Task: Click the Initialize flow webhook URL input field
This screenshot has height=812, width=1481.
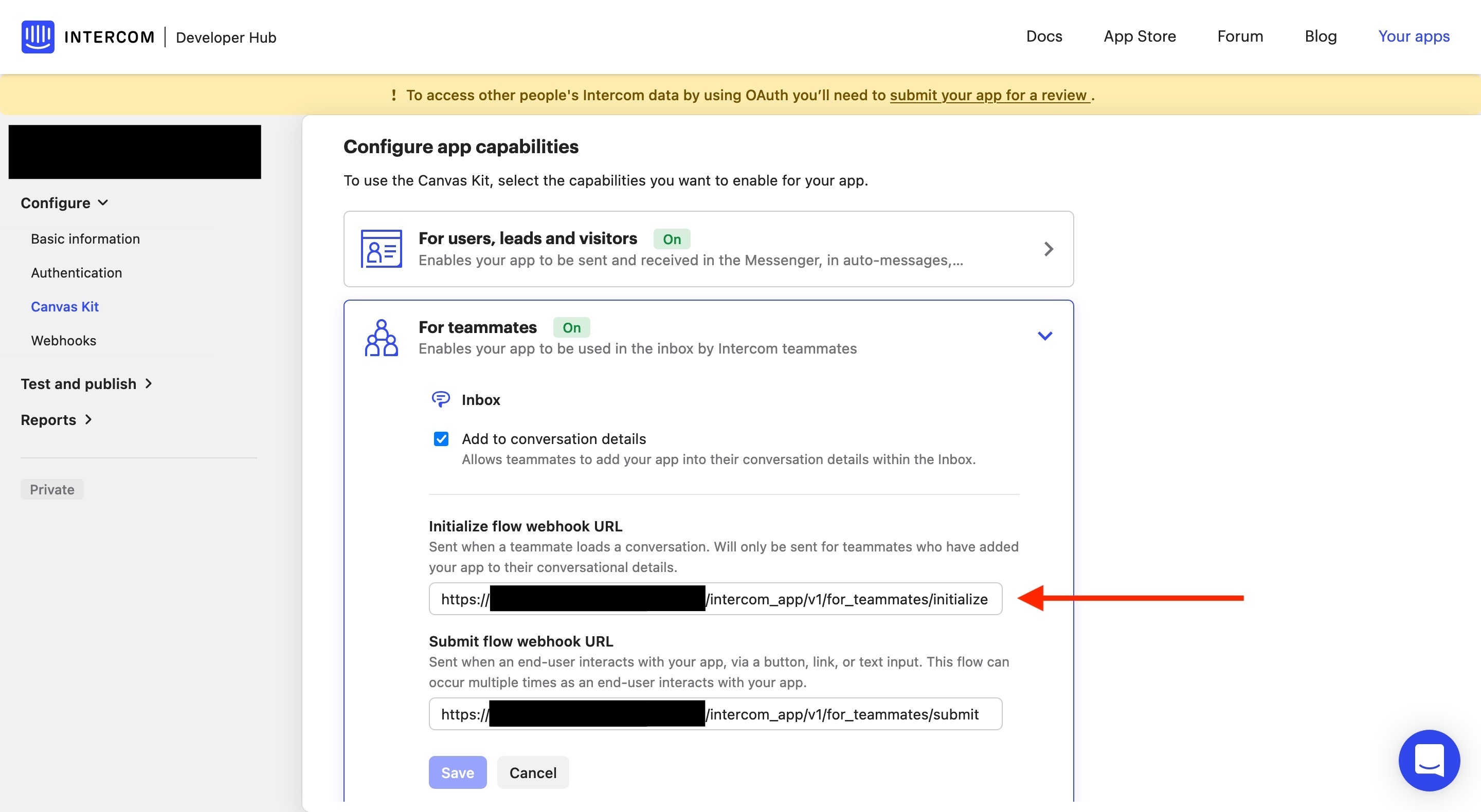Action: (x=715, y=598)
